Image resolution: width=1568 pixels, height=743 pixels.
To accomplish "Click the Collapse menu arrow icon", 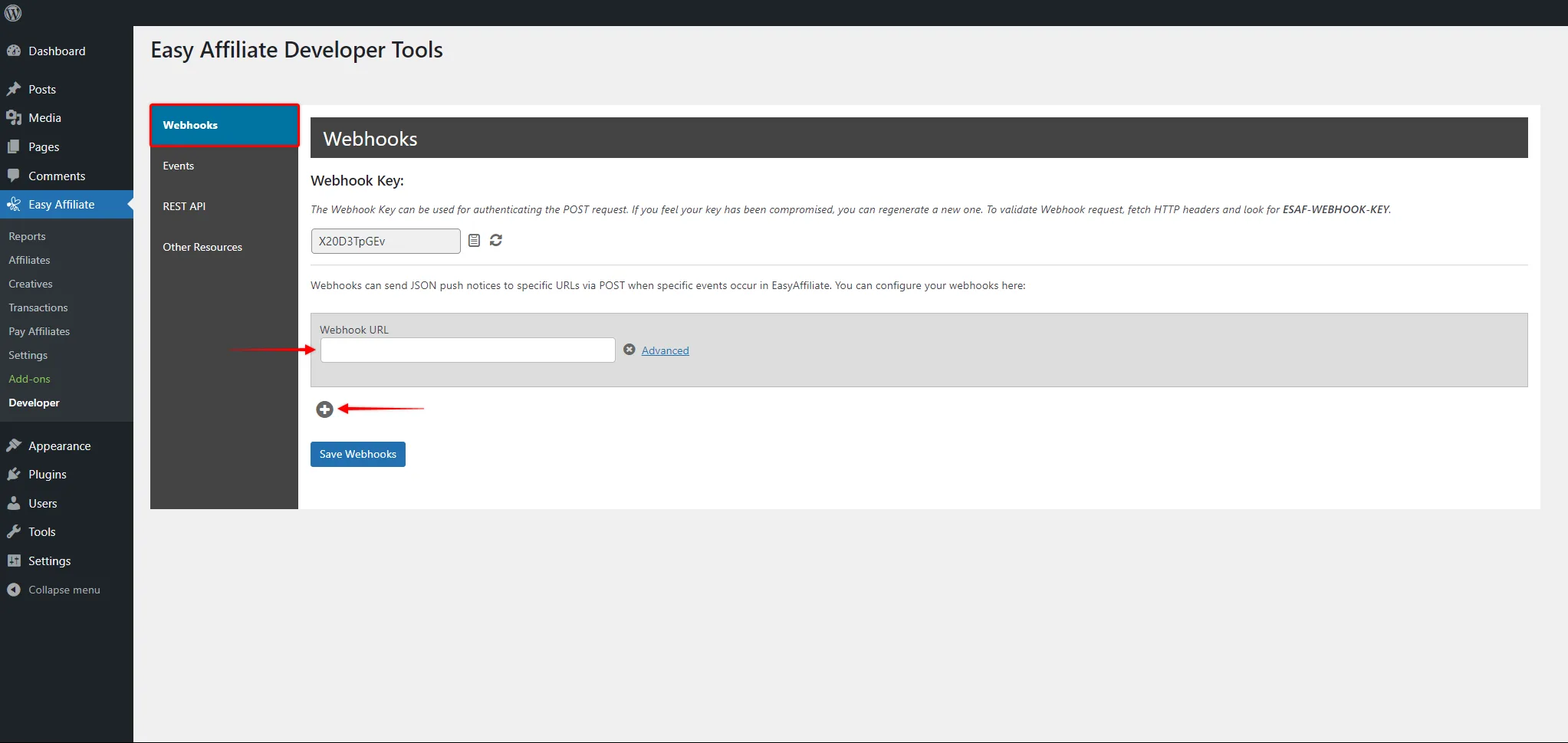I will pos(14,590).
